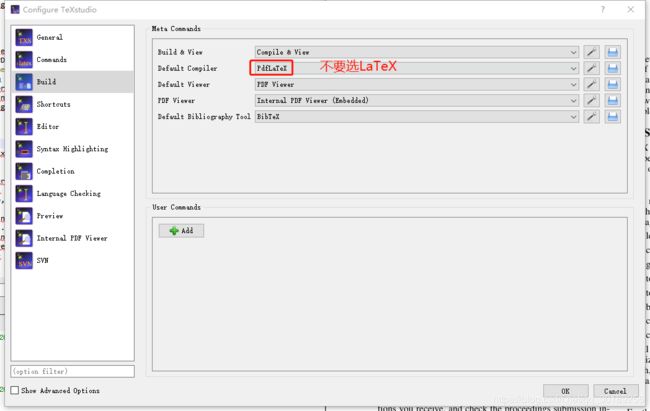
Task: Click wrench icon for Default Viewer
Action: click(592, 85)
